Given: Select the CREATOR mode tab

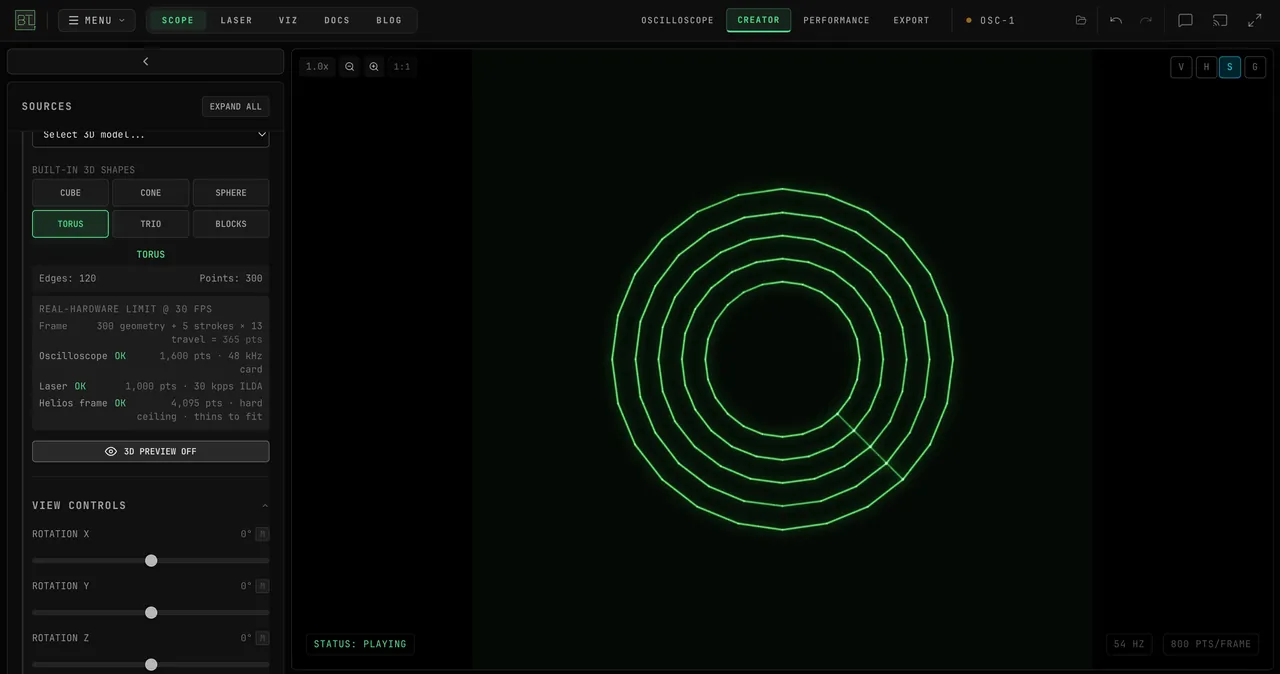Looking at the screenshot, I should click(x=759, y=20).
